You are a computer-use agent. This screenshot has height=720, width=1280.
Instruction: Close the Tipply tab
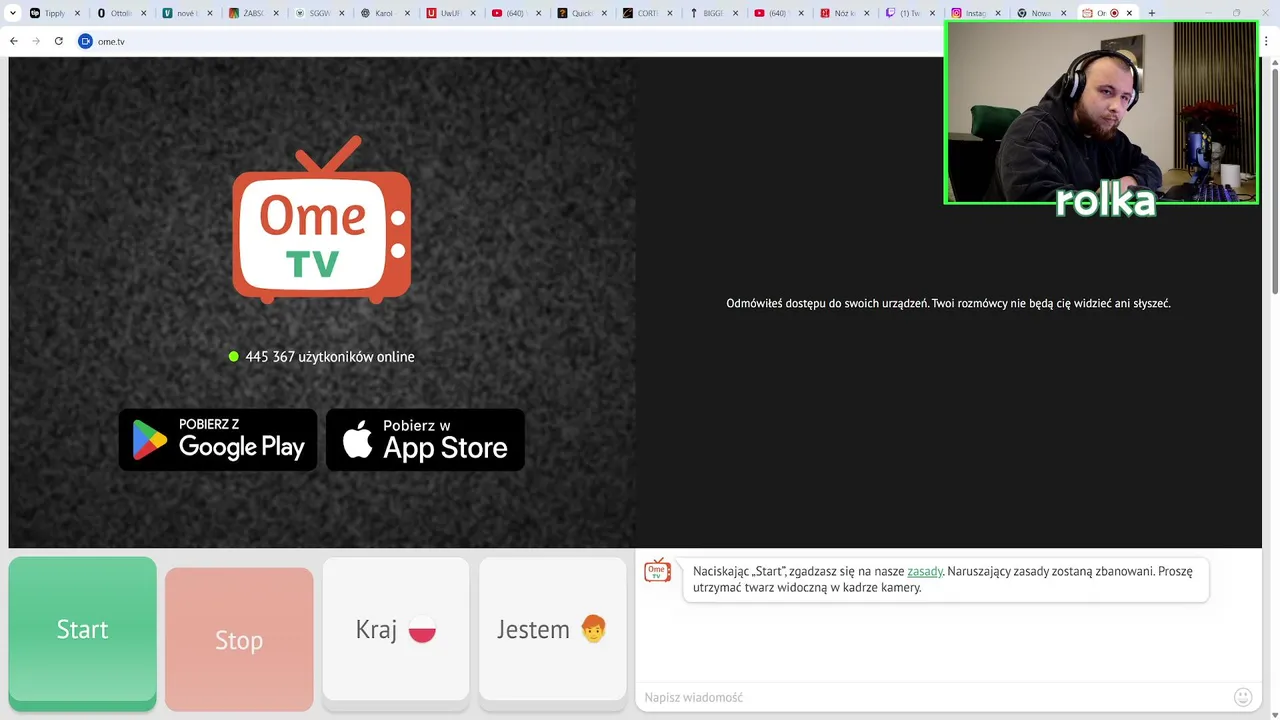[x=77, y=13]
